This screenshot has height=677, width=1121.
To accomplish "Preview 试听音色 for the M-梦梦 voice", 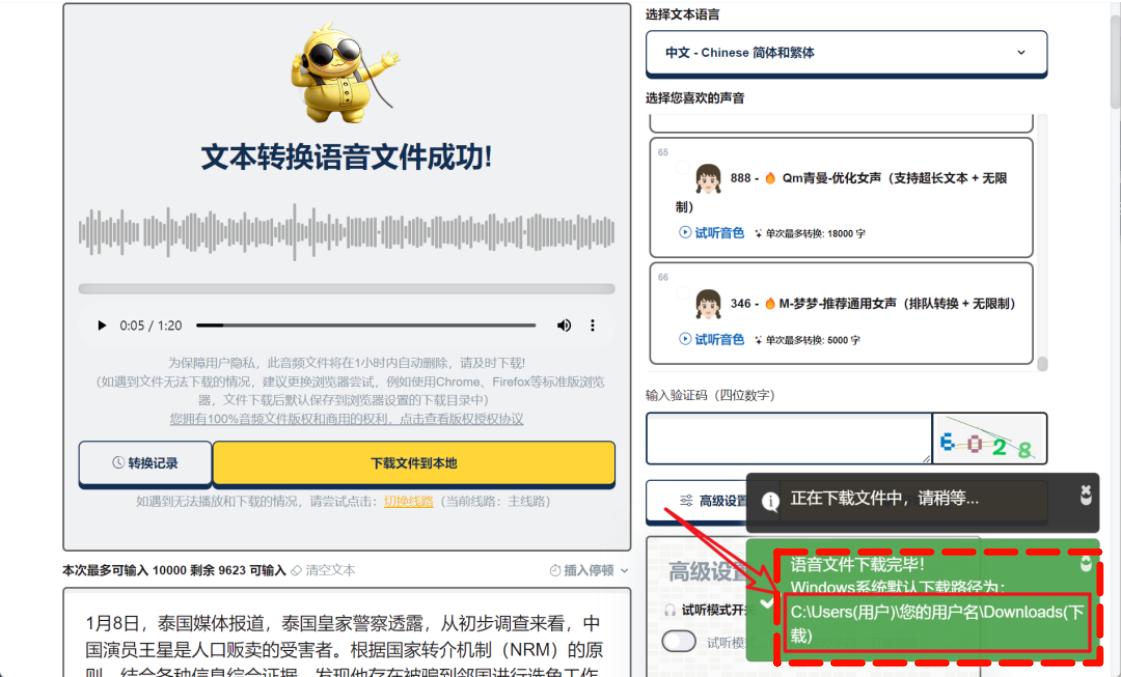I will [x=711, y=339].
